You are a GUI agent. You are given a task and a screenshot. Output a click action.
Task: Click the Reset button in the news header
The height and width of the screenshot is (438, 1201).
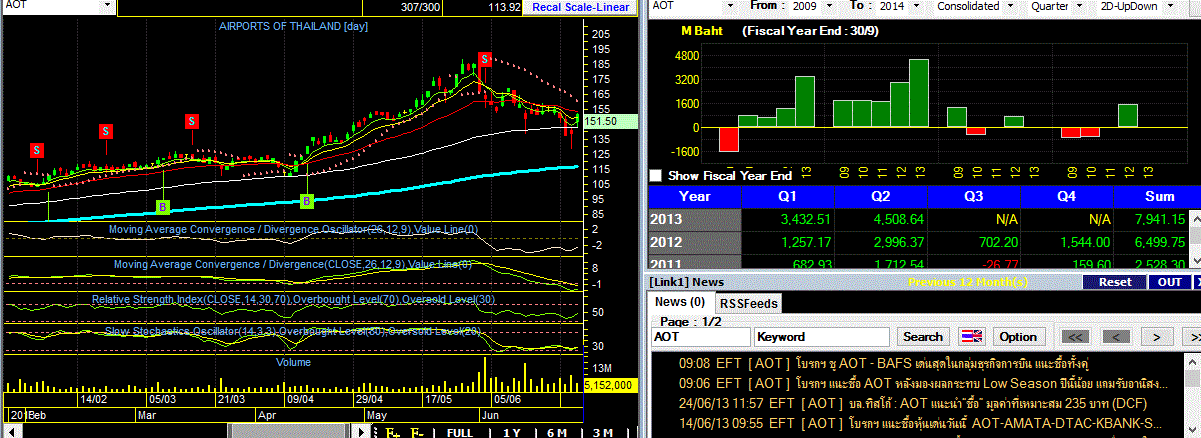point(1115,282)
